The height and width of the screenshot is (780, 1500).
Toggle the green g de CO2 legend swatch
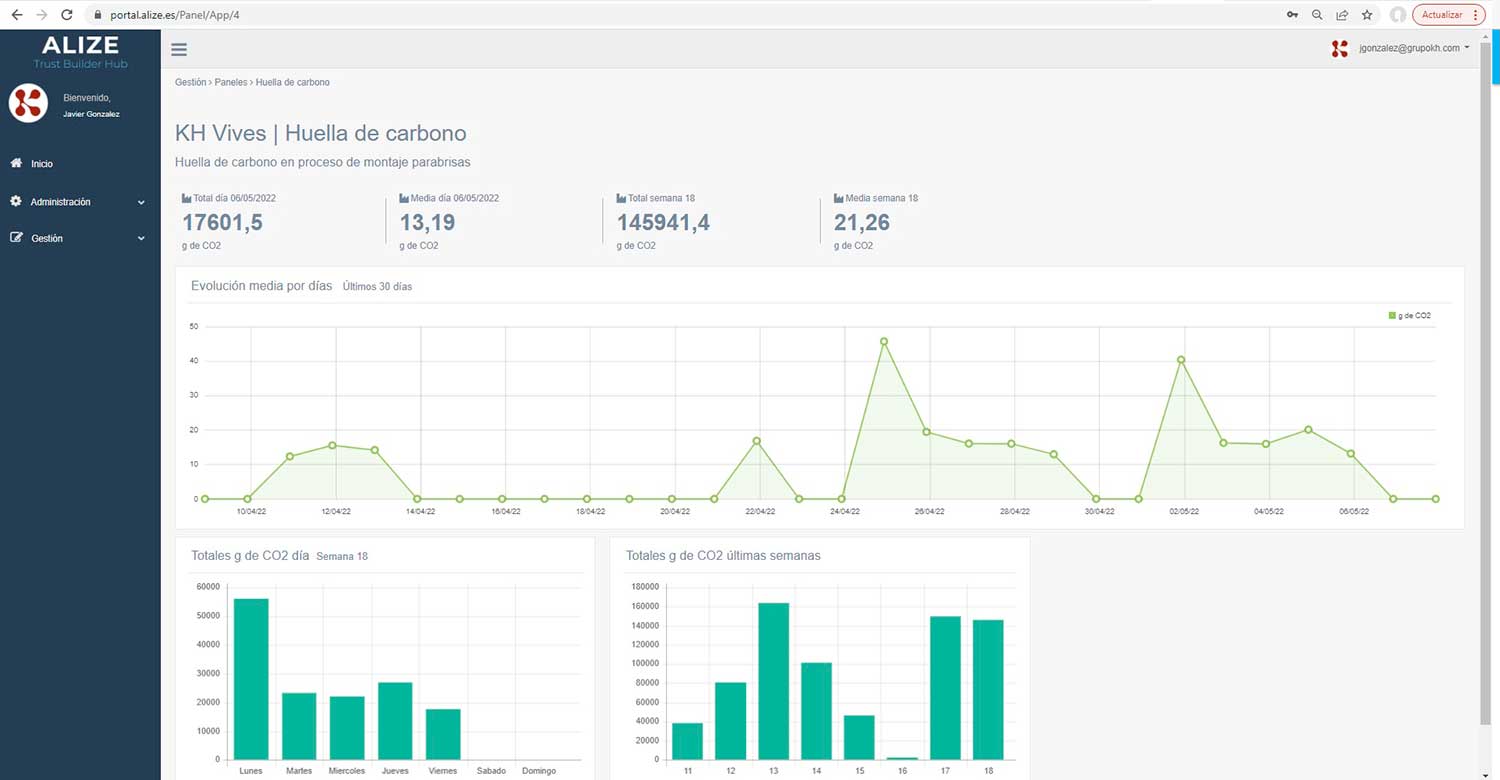tap(1392, 315)
